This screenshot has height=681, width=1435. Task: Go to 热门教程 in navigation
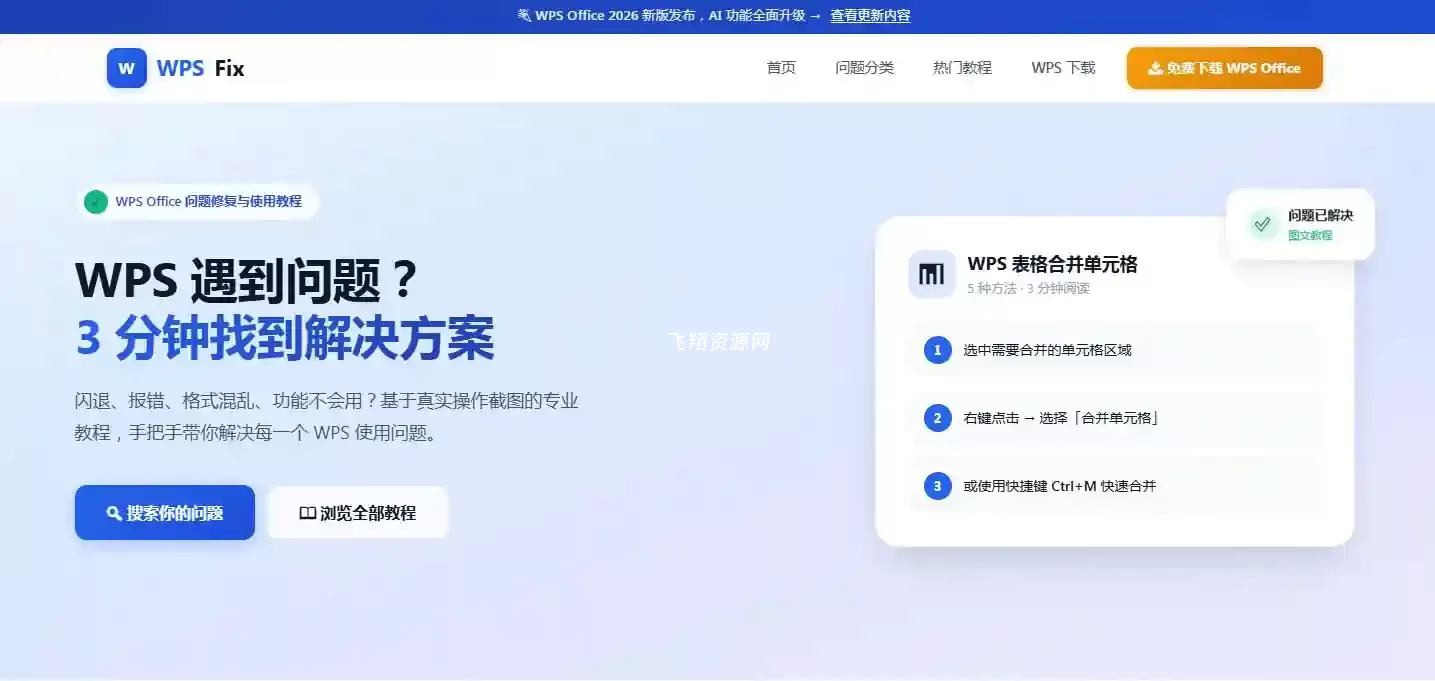point(962,68)
